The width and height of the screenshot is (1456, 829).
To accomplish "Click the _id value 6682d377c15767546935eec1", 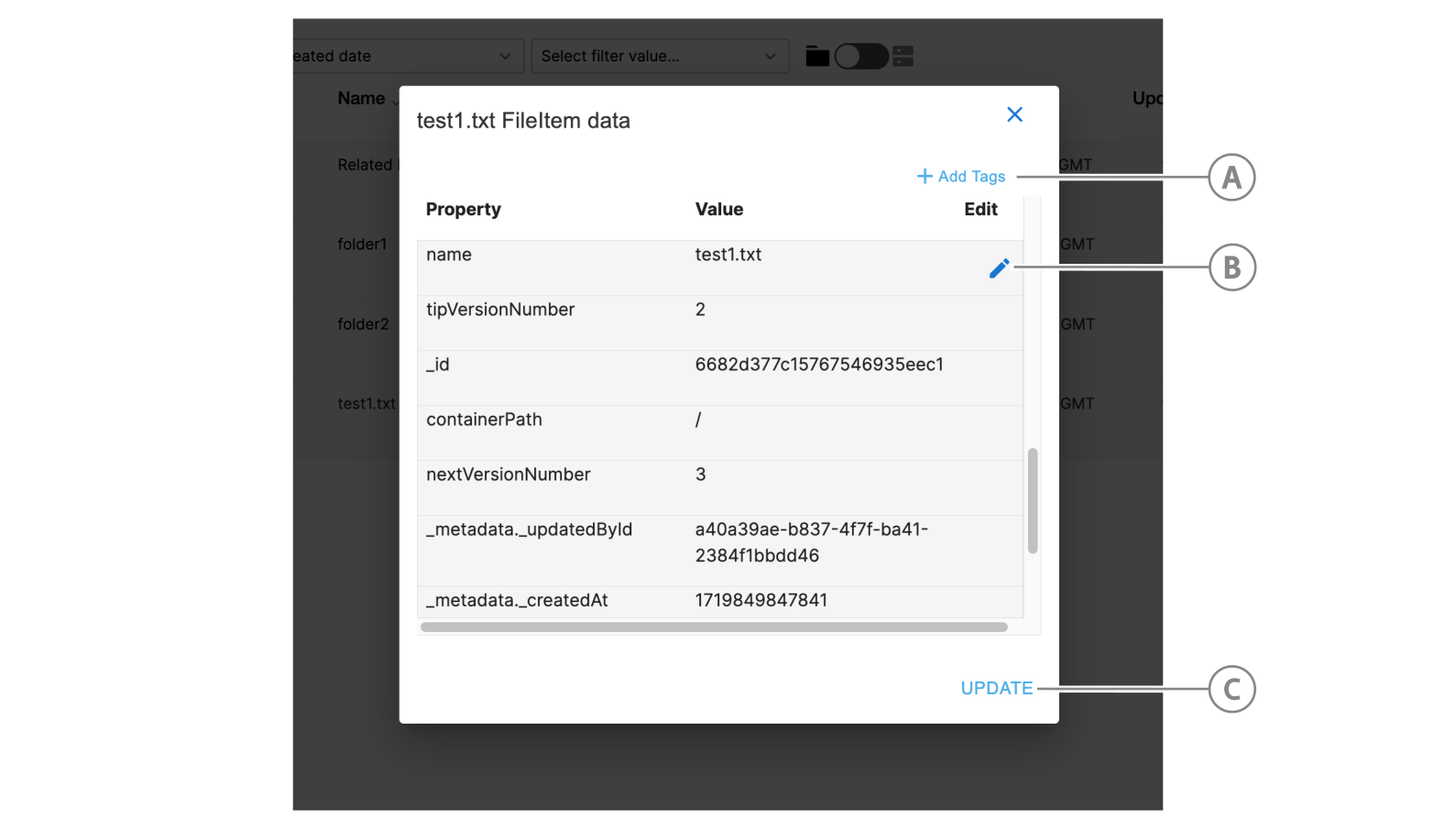I will pyautogui.click(x=819, y=365).
